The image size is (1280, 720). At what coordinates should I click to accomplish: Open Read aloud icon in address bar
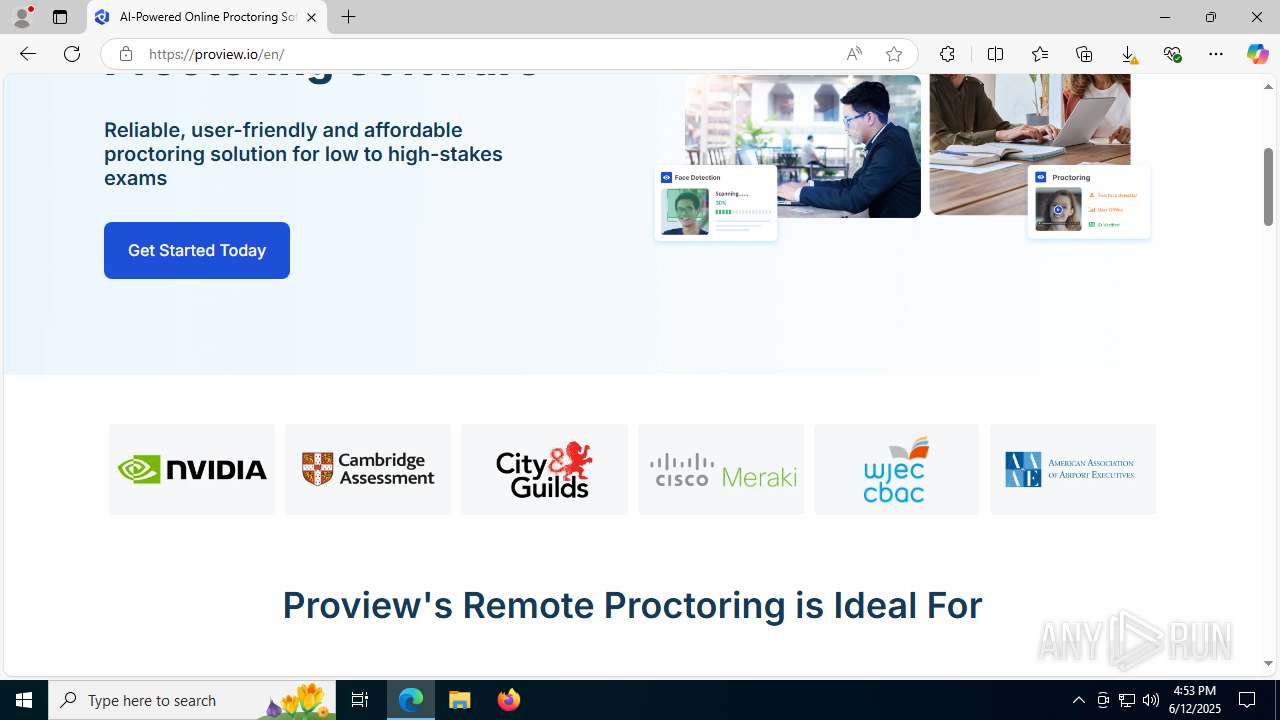coord(854,54)
